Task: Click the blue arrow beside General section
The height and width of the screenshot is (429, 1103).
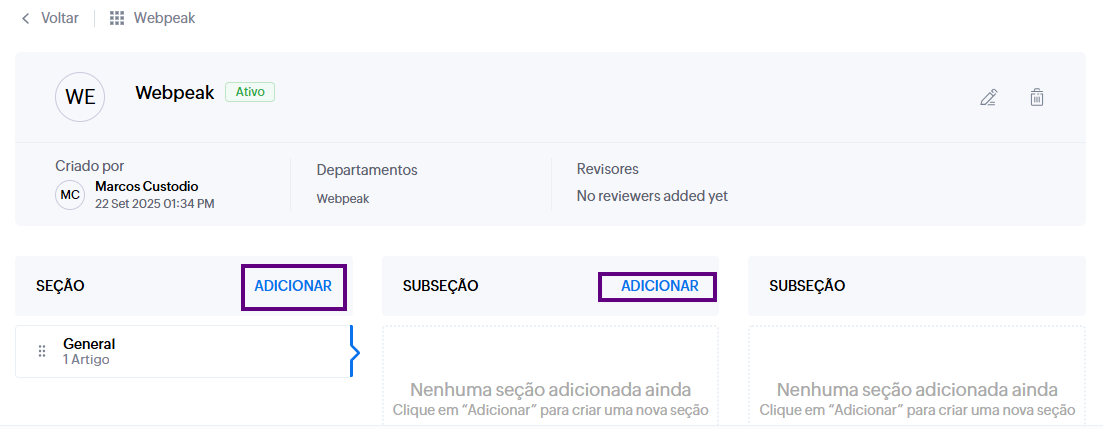Action: 354,351
